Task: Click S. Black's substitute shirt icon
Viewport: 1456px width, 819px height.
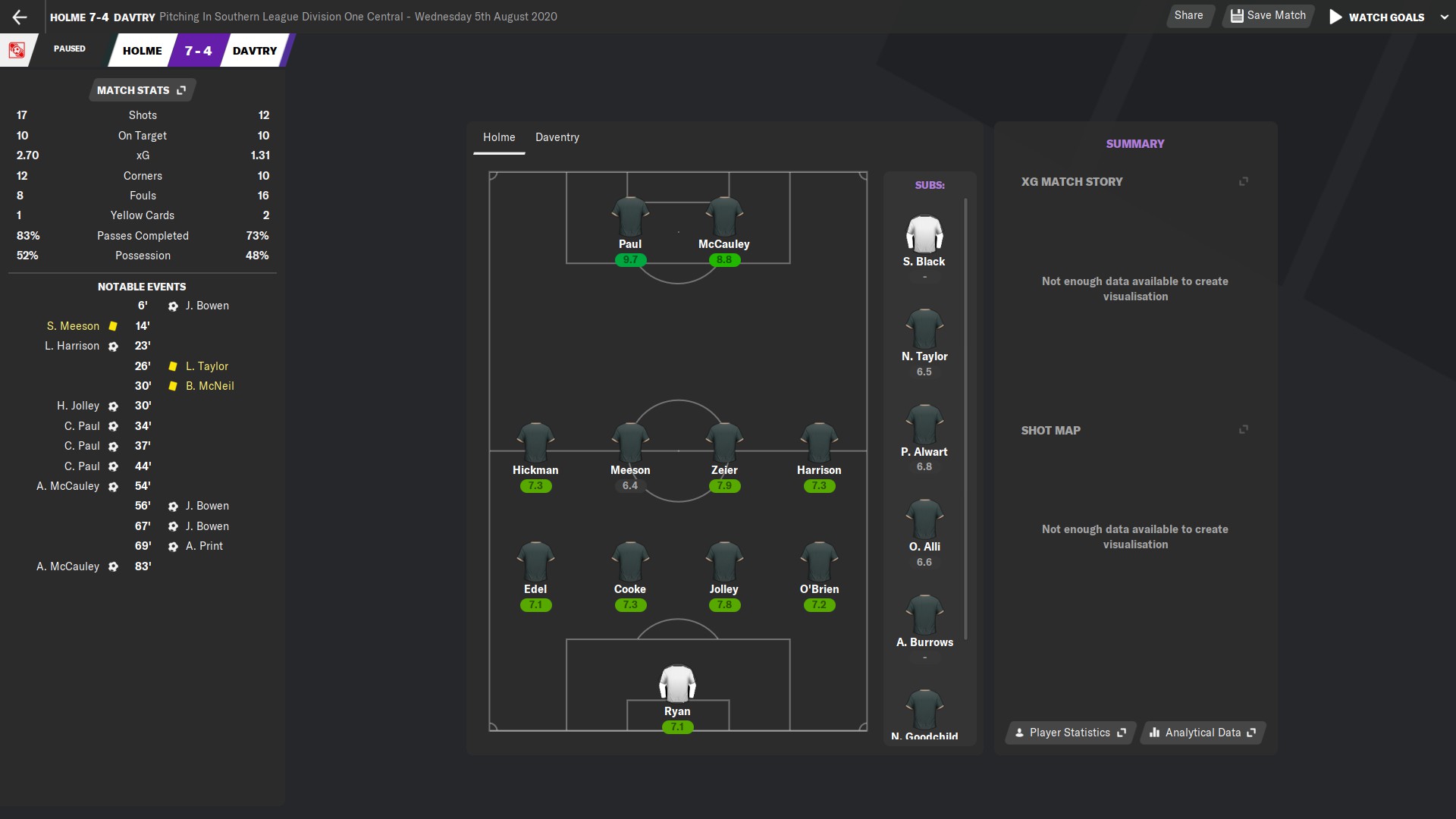Action: pos(924,234)
